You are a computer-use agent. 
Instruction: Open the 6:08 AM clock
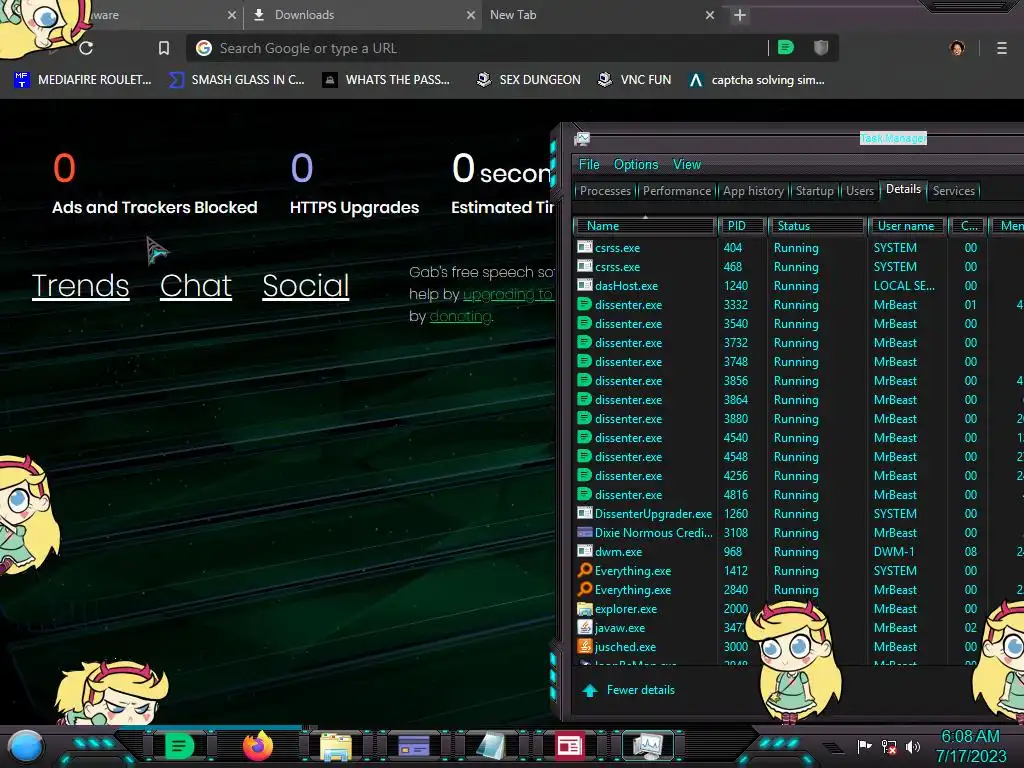[x=970, y=737]
